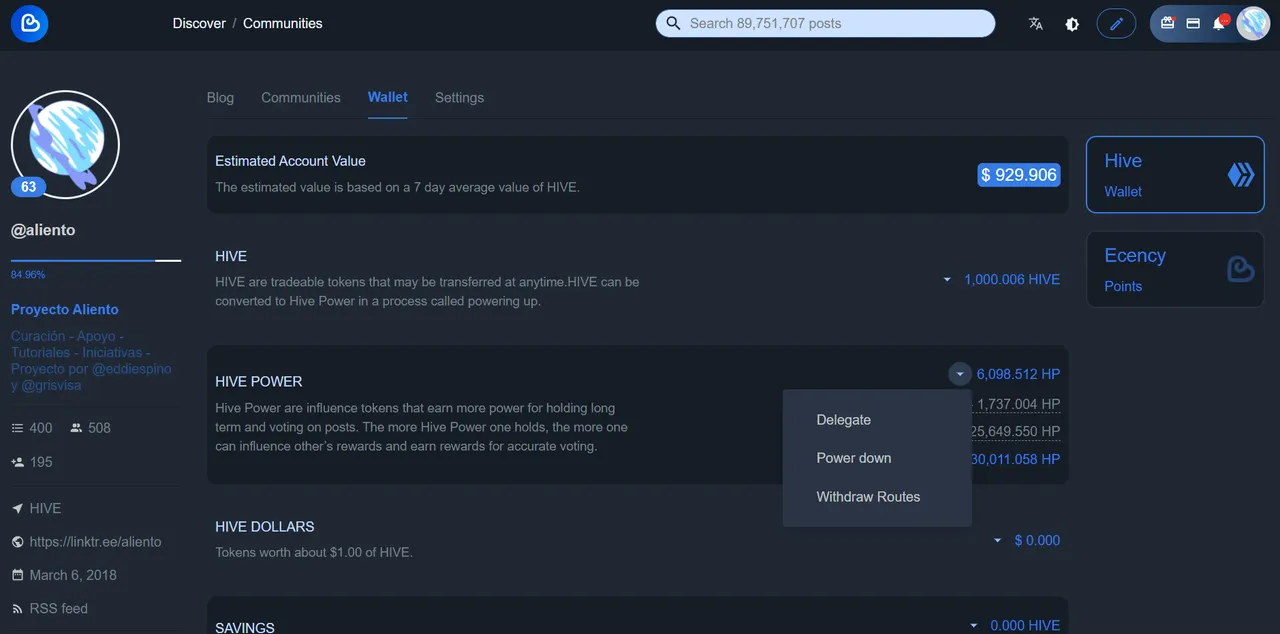Click the HIVE DOLLARS heading
Image resolution: width=1280 pixels, height=634 pixels.
coord(265,526)
